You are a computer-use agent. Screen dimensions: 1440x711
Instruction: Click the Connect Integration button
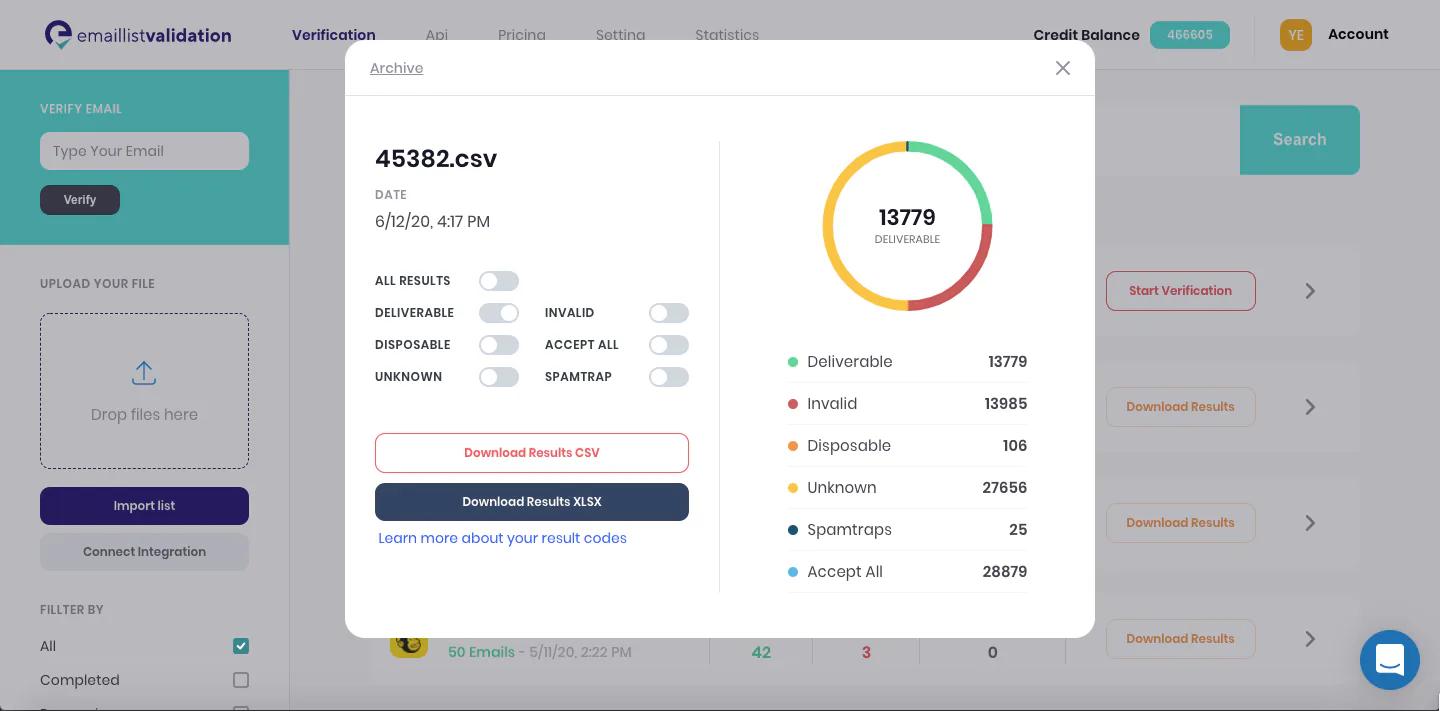point(144,552)
